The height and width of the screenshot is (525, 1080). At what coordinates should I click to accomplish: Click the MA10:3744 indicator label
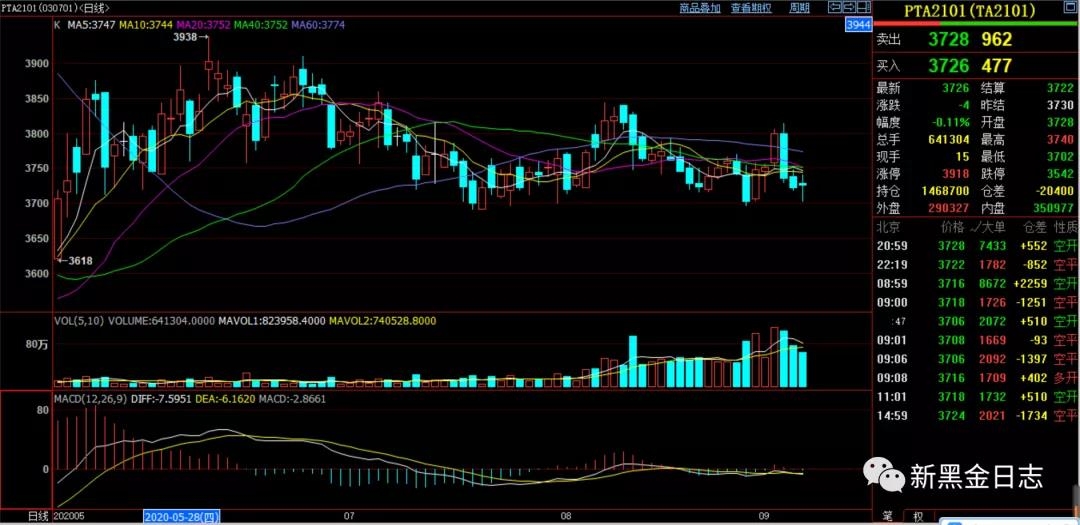(x=145, y=25)
